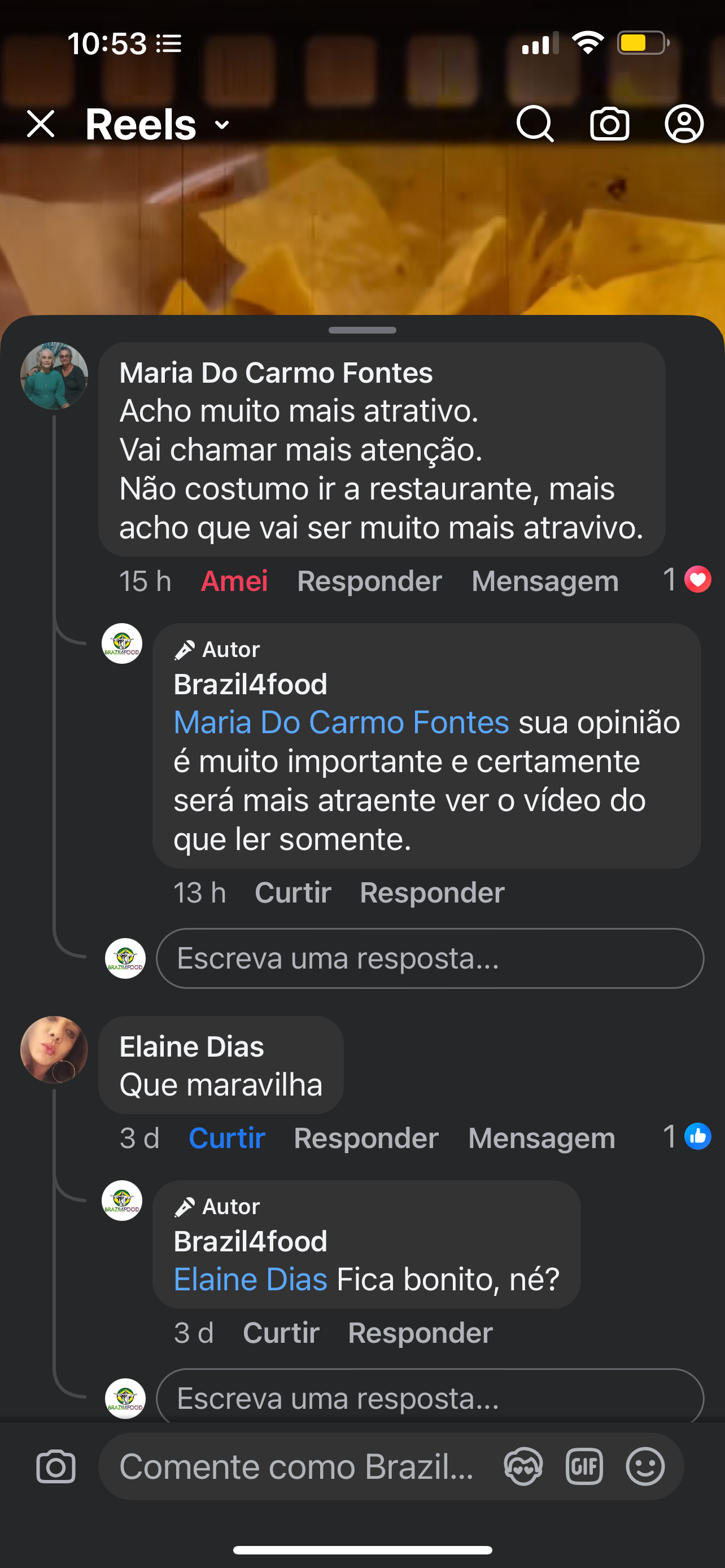Tap the thumbs-up reaction on Elaine's comment

coord(697,1136)
